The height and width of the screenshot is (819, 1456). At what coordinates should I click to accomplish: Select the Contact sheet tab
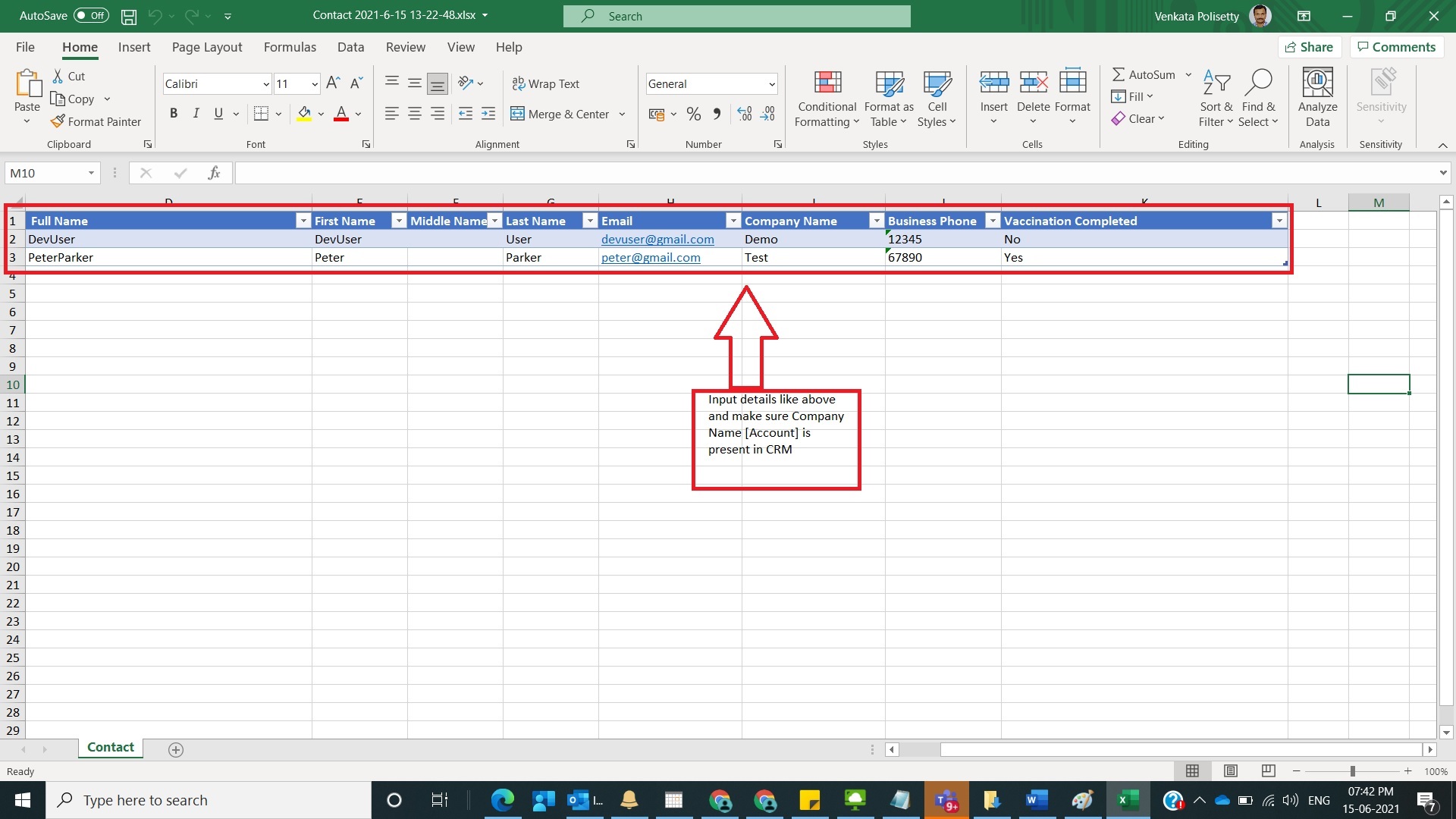click(110, 748)
